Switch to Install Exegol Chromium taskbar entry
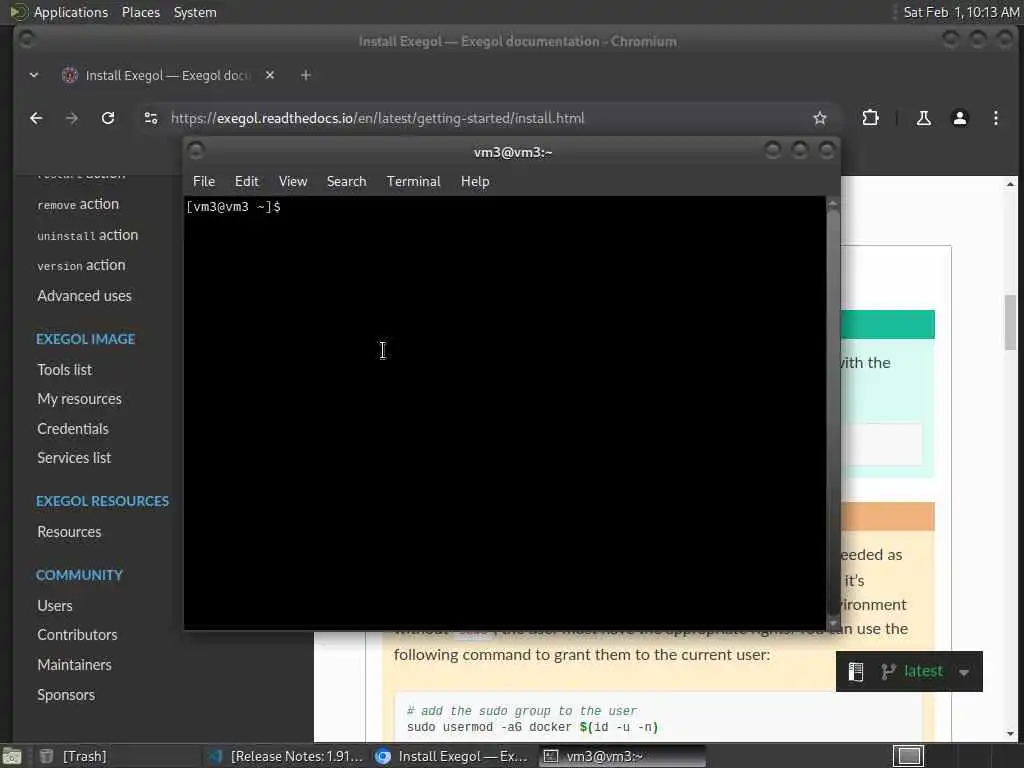 point(452,756)
